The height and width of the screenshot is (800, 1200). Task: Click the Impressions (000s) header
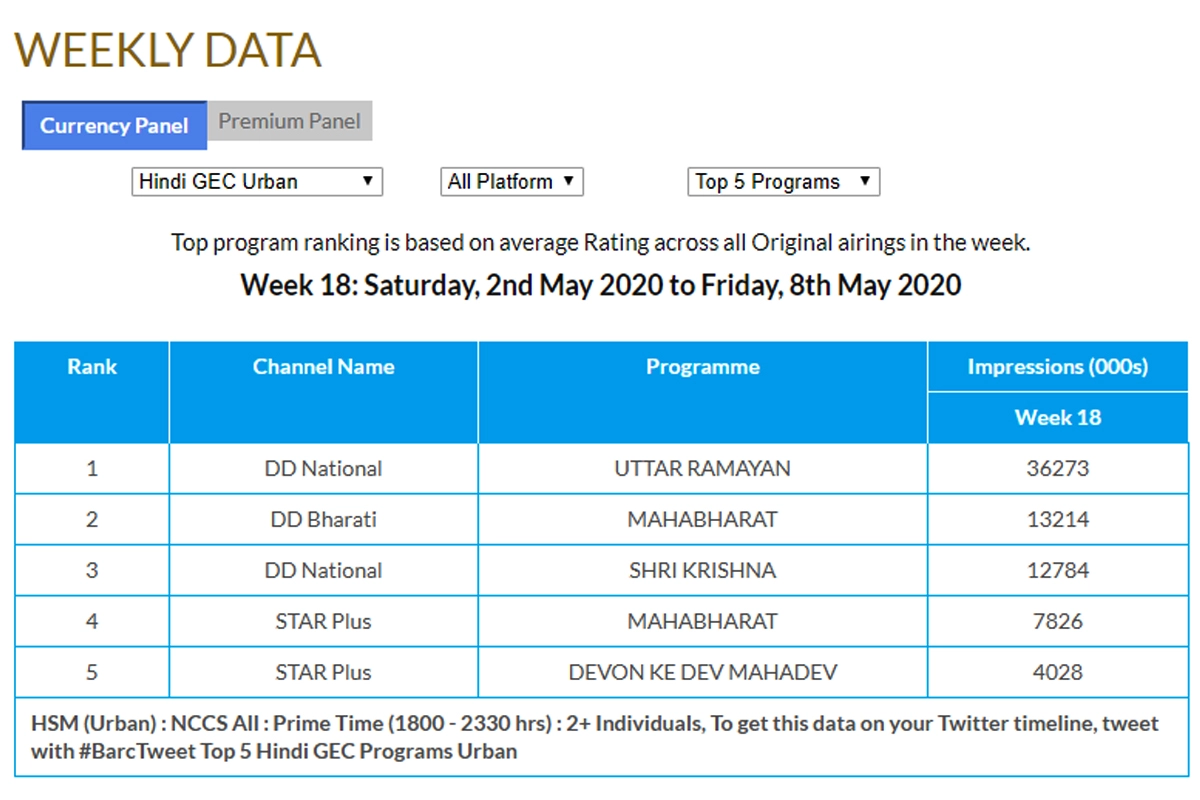[1057, 367]
